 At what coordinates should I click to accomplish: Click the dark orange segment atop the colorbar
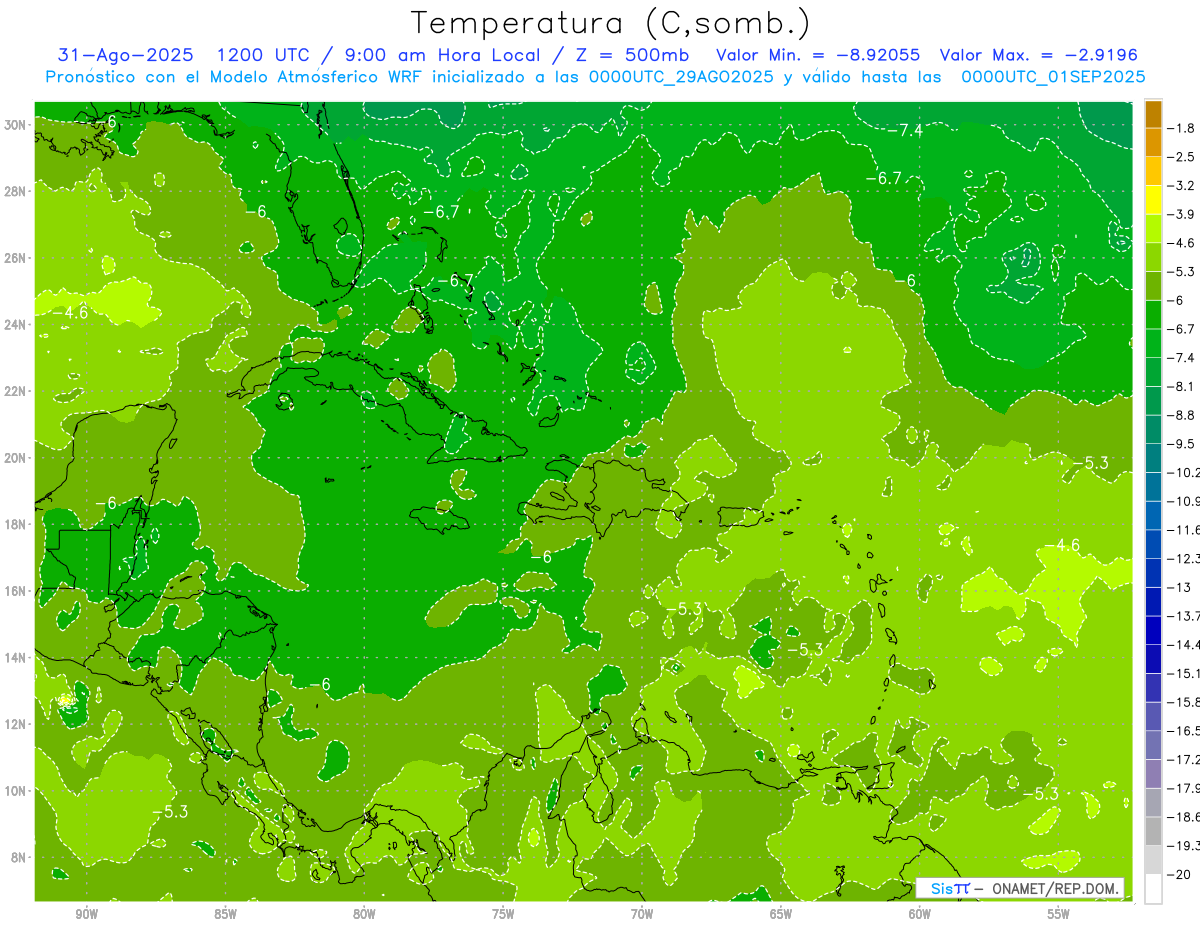(x=1153, y=113)
